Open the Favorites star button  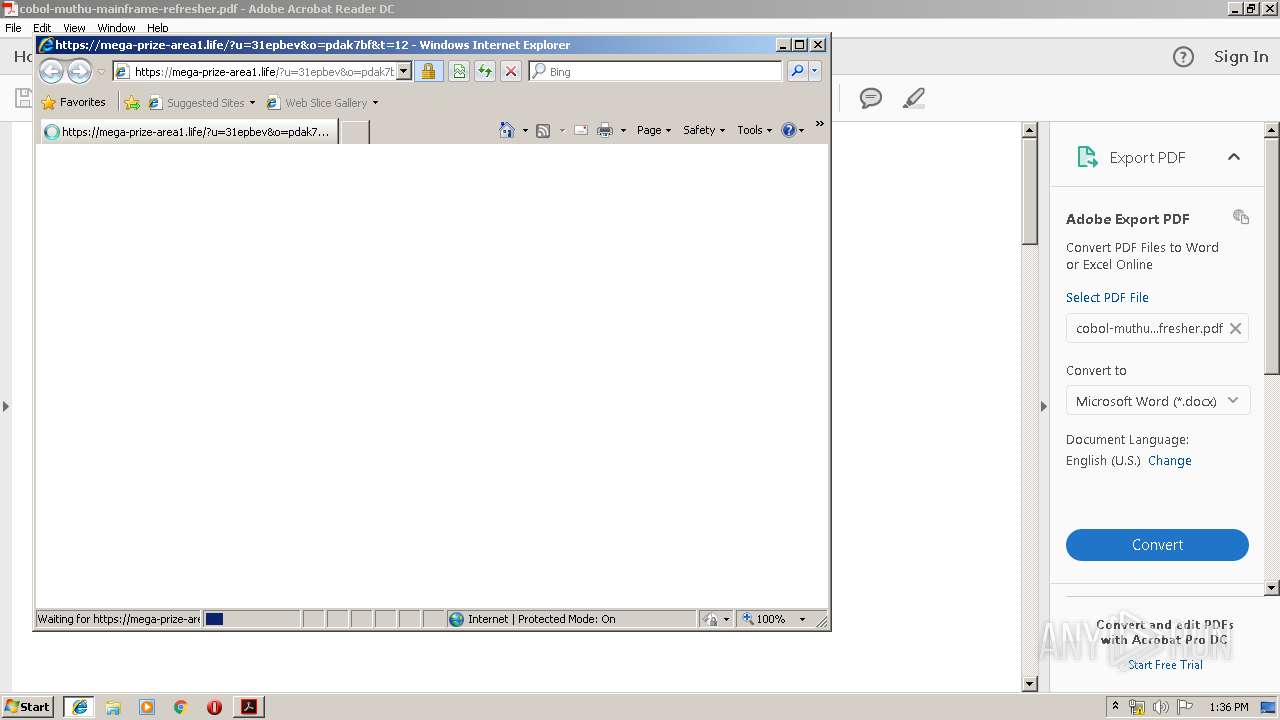(x=73, y=102)
